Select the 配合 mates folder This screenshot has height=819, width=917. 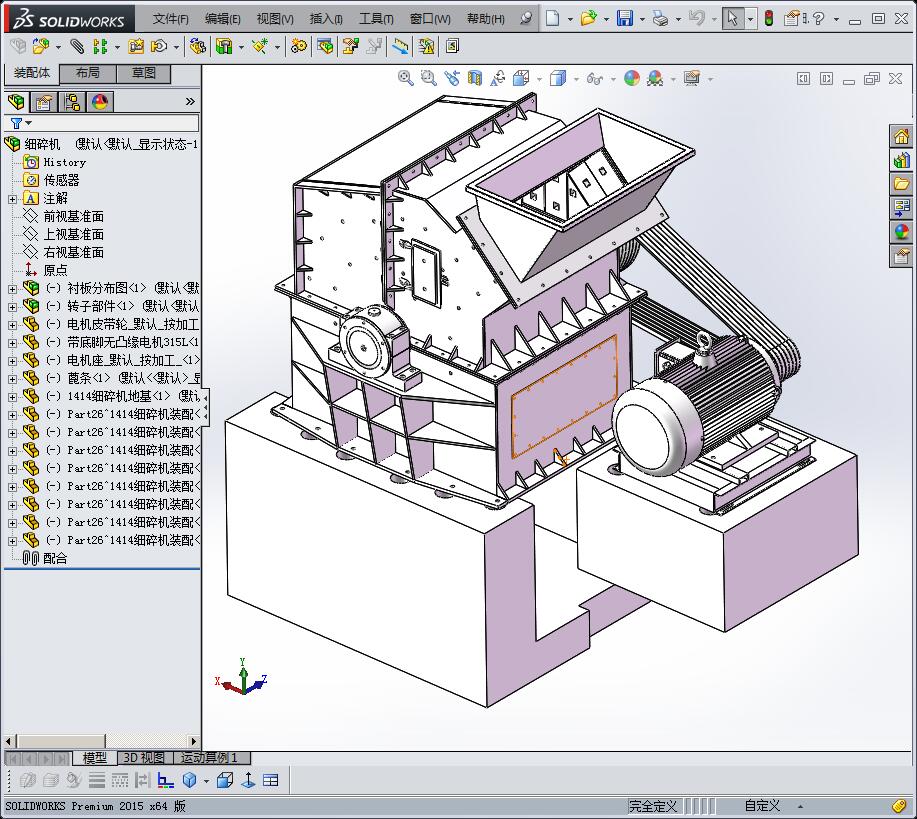click(x=55, y=558)
